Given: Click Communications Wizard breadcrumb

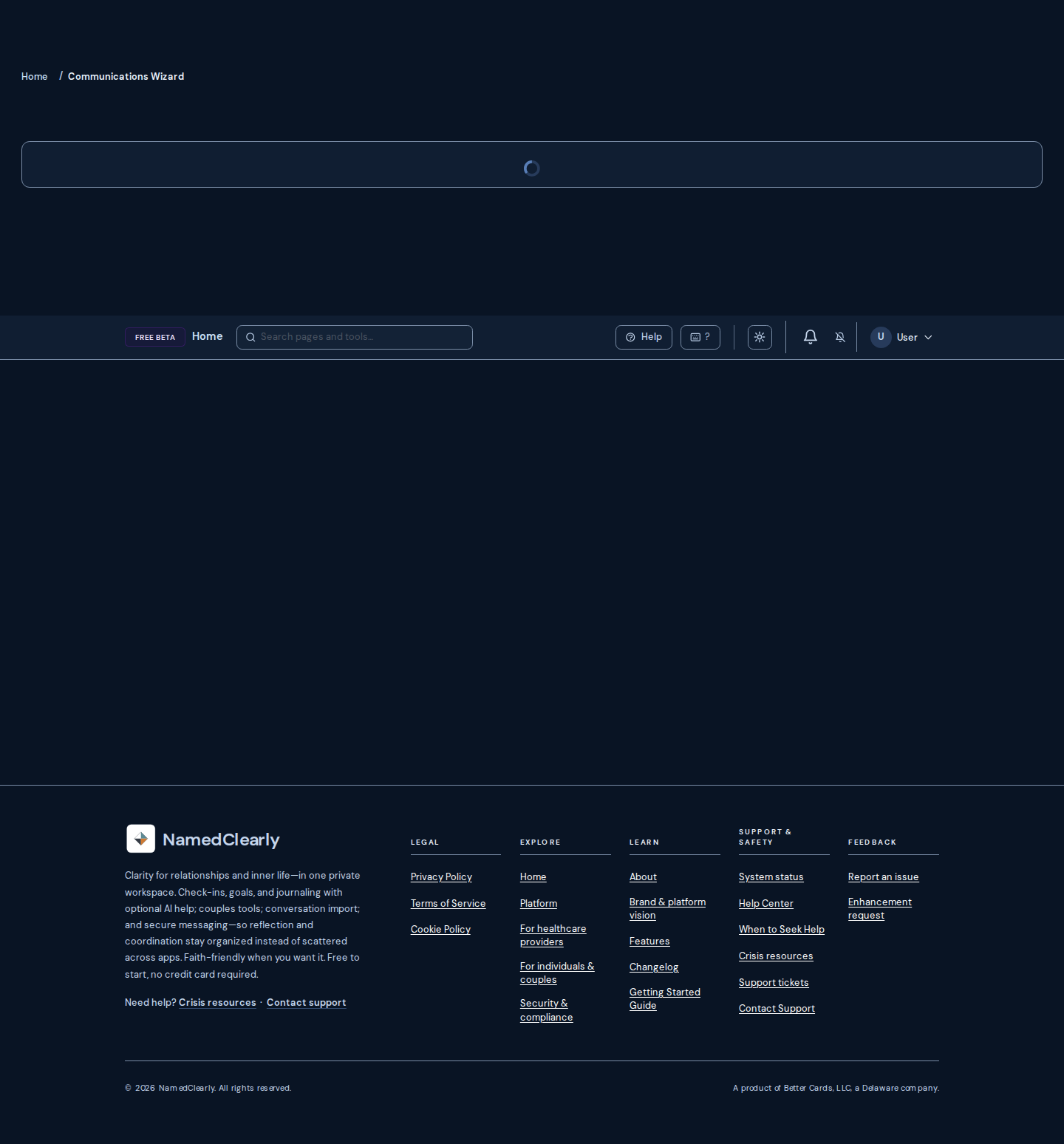Looking at the screenshot, I should pyautogui.click(x=126, y=76).
